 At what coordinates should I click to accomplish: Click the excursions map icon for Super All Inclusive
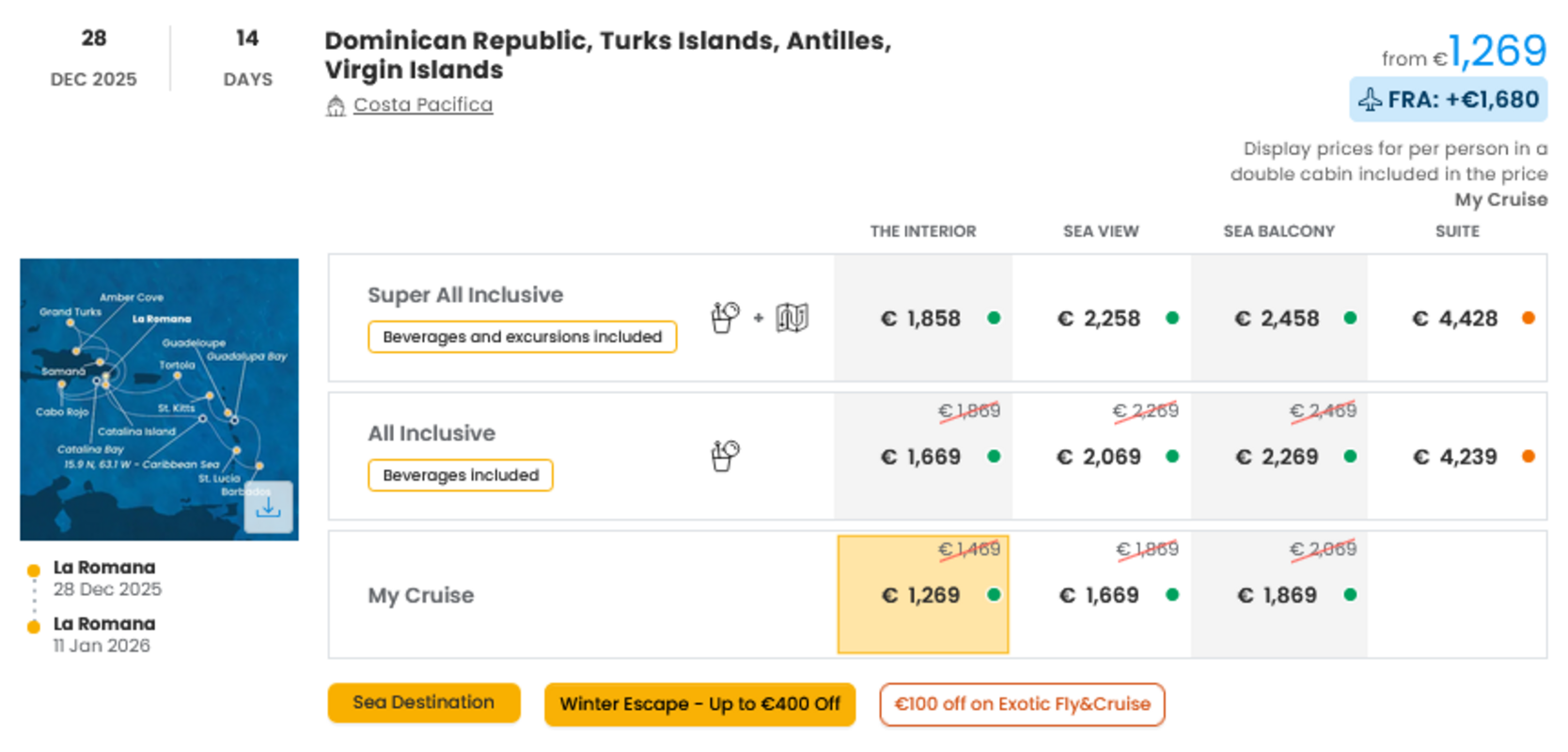(x=792, y=318)
